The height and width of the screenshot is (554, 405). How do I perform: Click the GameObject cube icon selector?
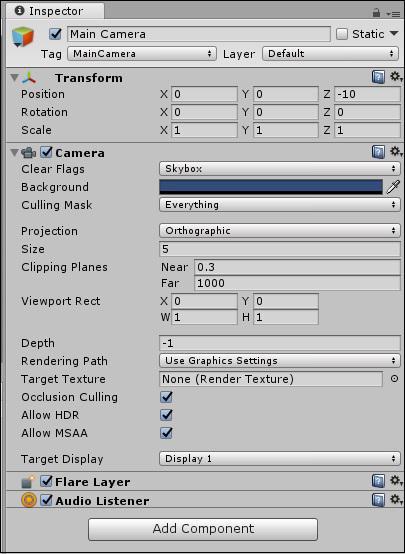click(x=22, y=37)
